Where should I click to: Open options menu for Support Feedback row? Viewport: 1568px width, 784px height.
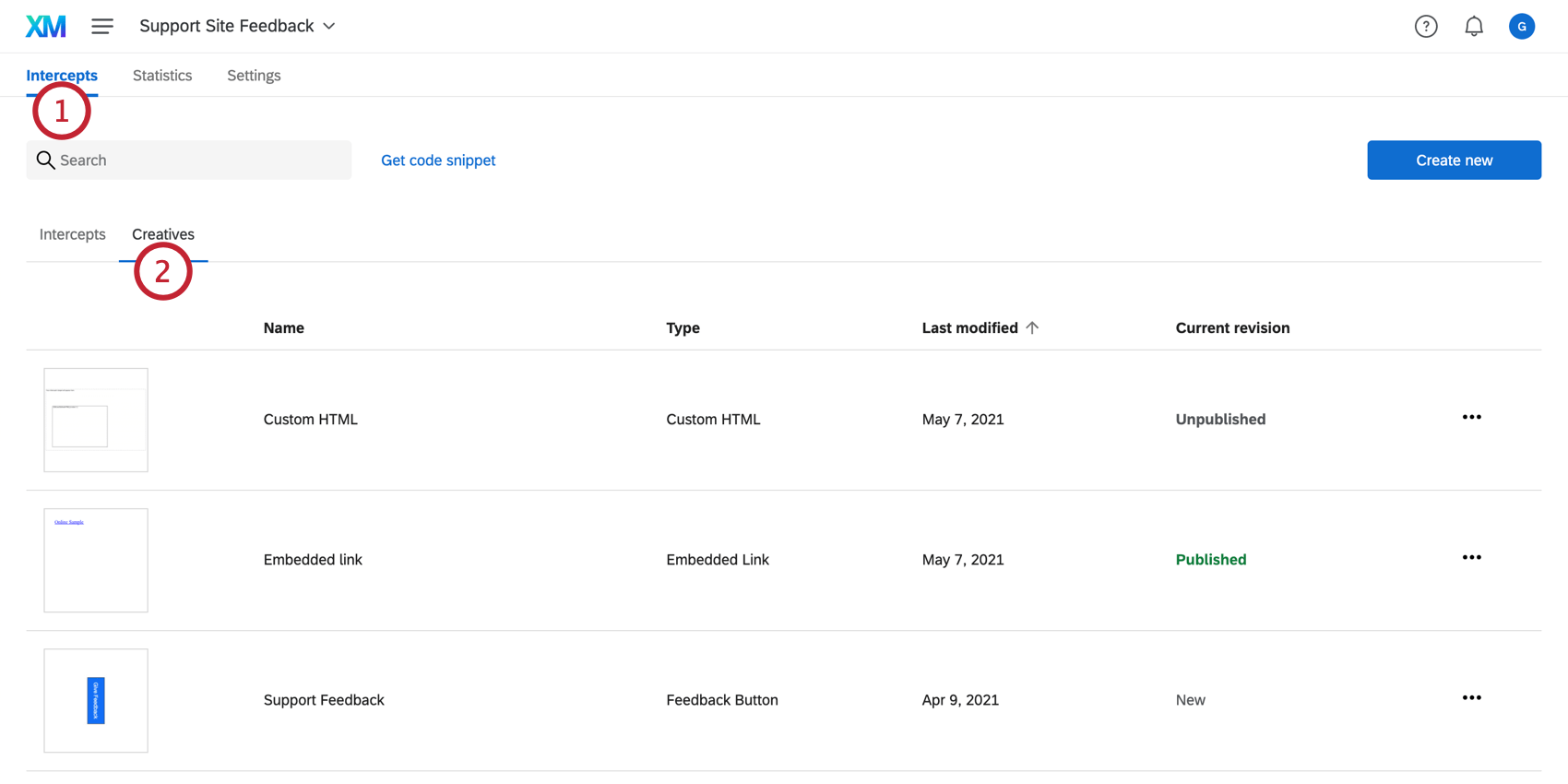coord(1471,698)
